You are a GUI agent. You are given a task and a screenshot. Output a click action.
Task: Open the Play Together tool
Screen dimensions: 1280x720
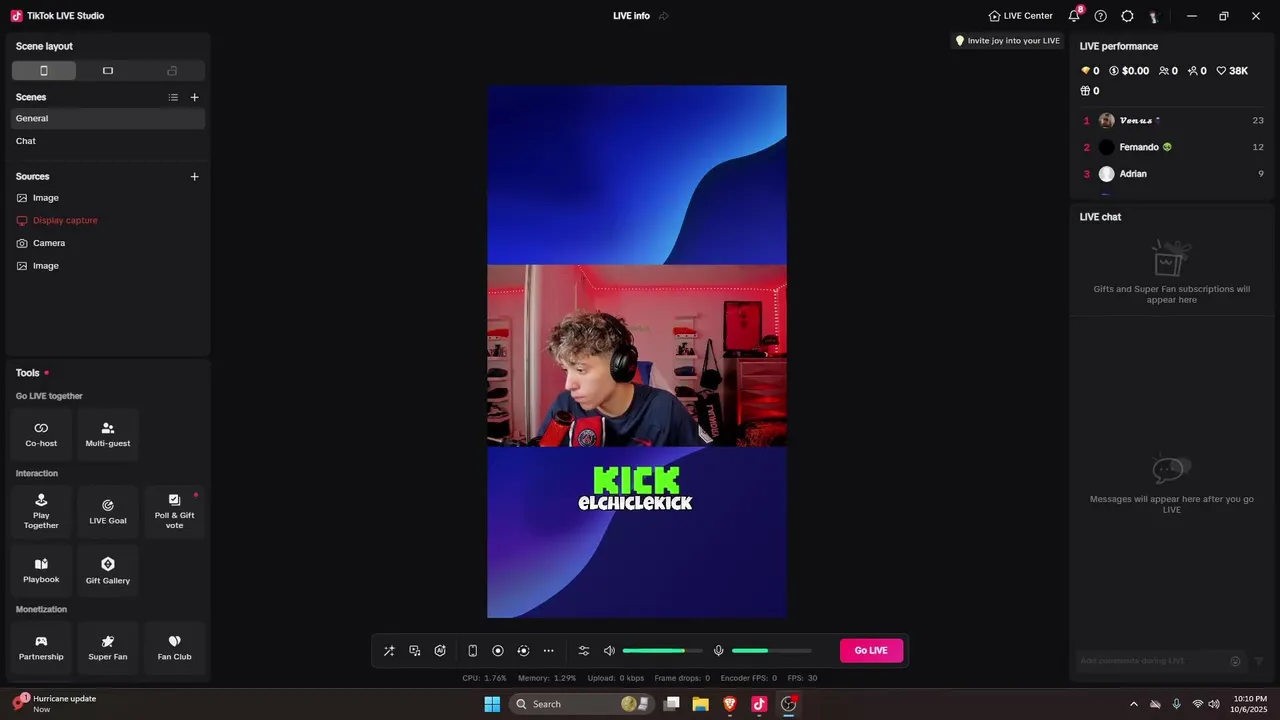point(41,512)
